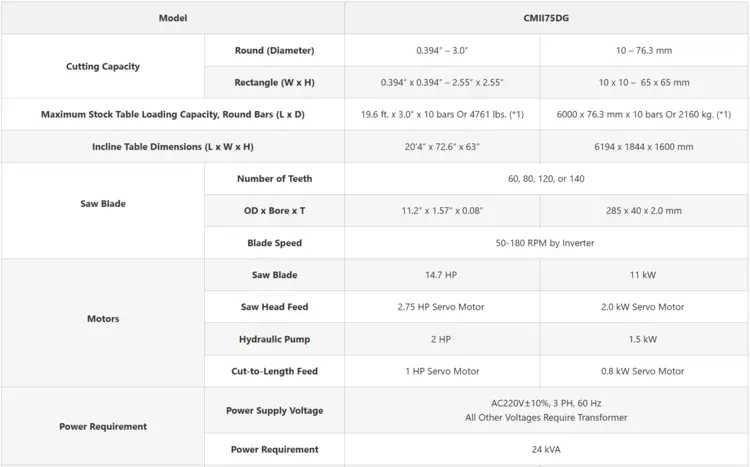Select the Motors group label
The image size is (750, 467).
102,319
